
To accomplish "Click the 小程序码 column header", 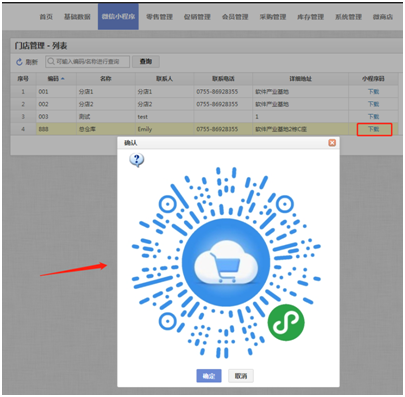I will (373, 79).
